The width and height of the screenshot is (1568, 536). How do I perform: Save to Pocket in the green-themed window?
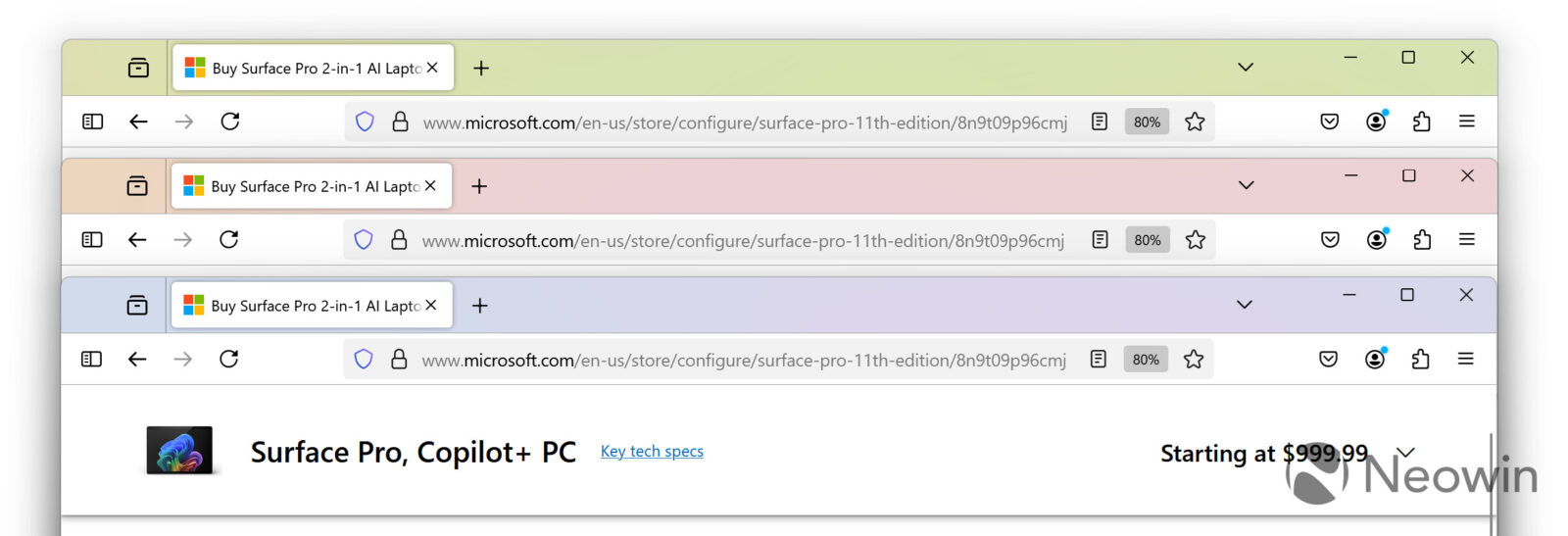pyautogui.click(x=1329, y=122)
